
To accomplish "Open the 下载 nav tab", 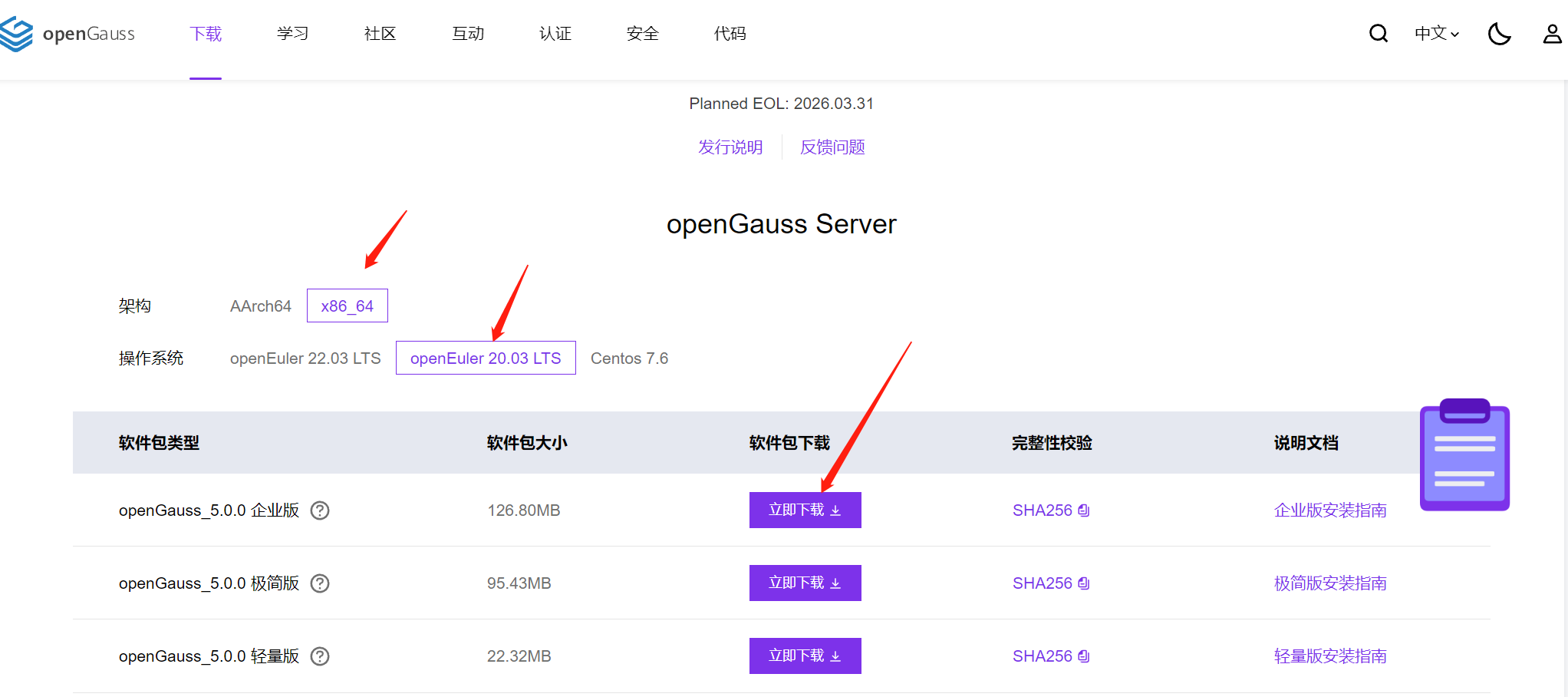I will (206, 34).
